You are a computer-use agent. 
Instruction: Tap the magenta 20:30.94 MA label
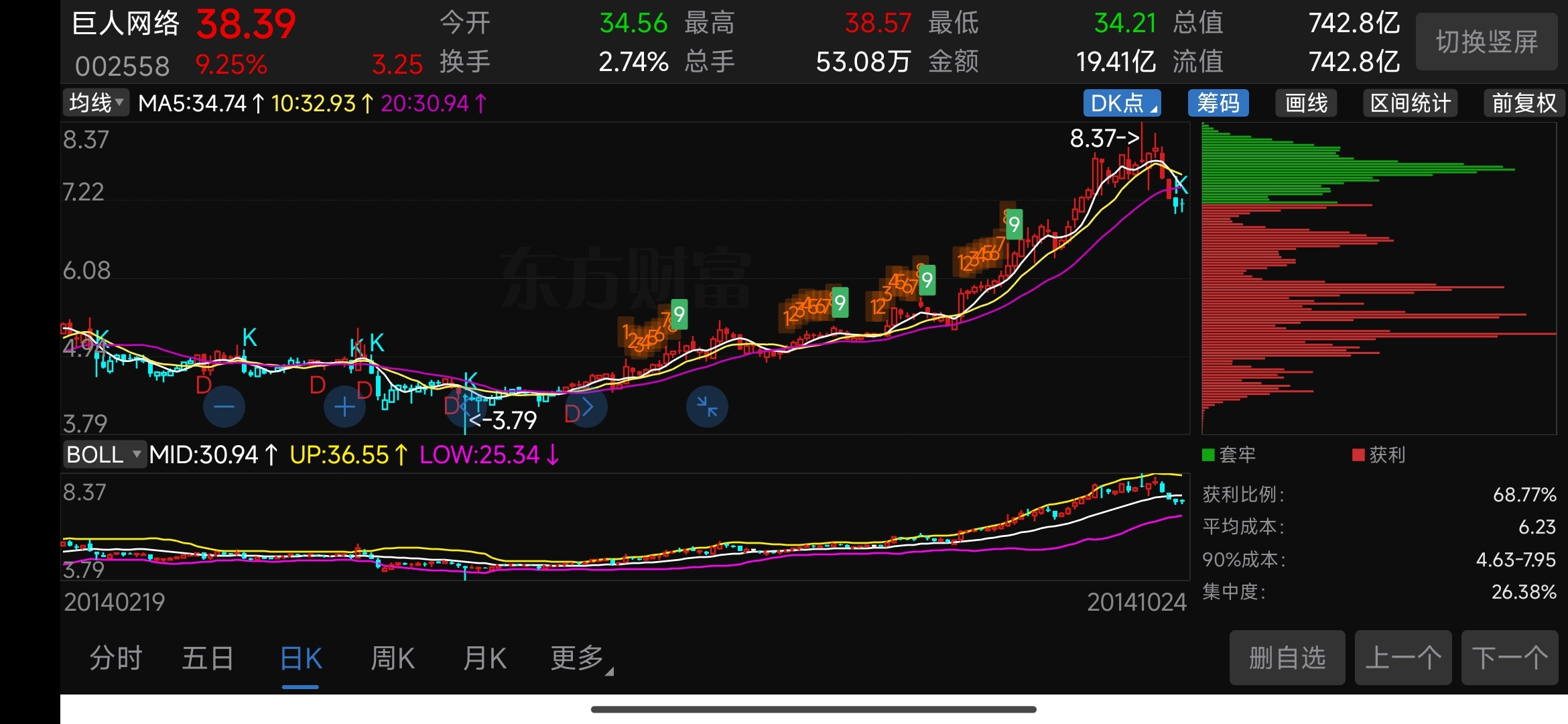click(434, 103)
